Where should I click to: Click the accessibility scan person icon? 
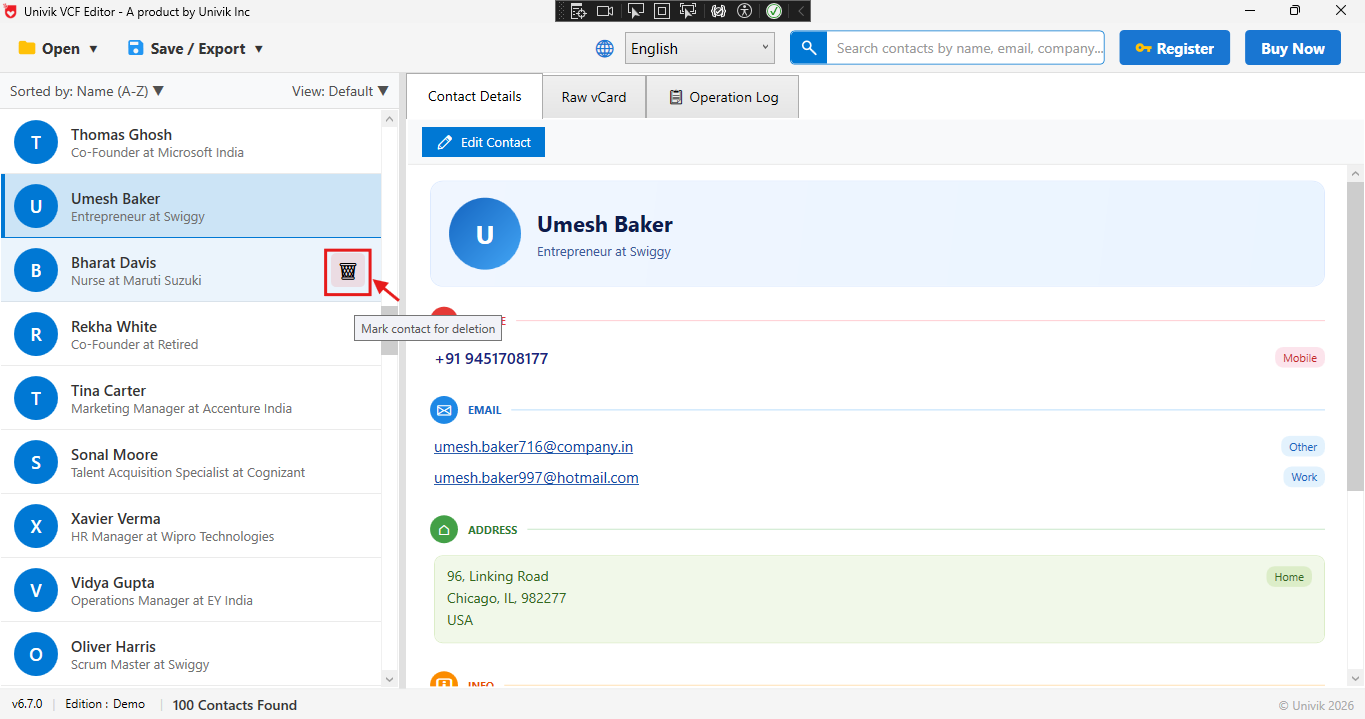coord(744,11)
